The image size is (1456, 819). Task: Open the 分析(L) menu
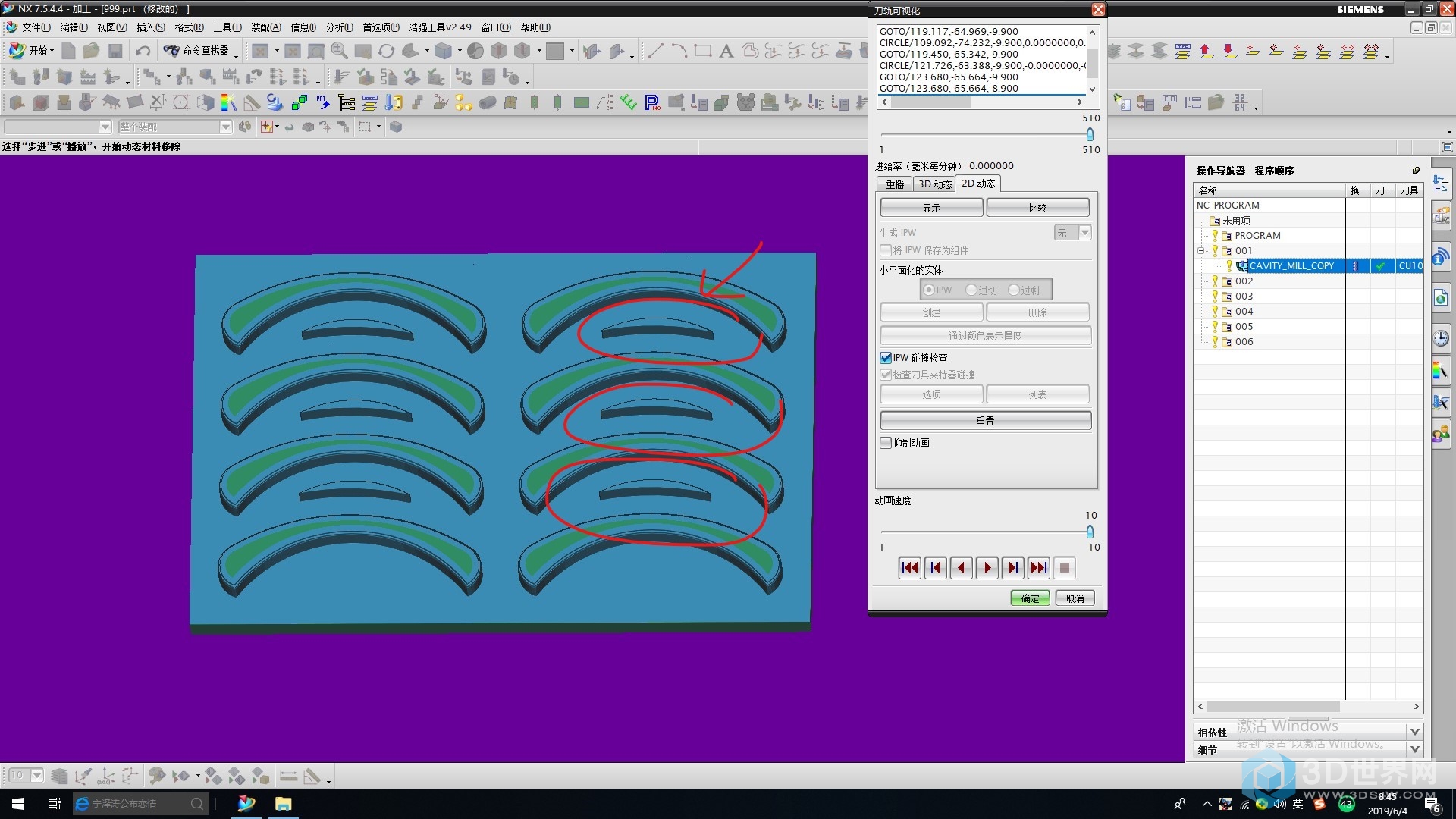tap(340, 27)
